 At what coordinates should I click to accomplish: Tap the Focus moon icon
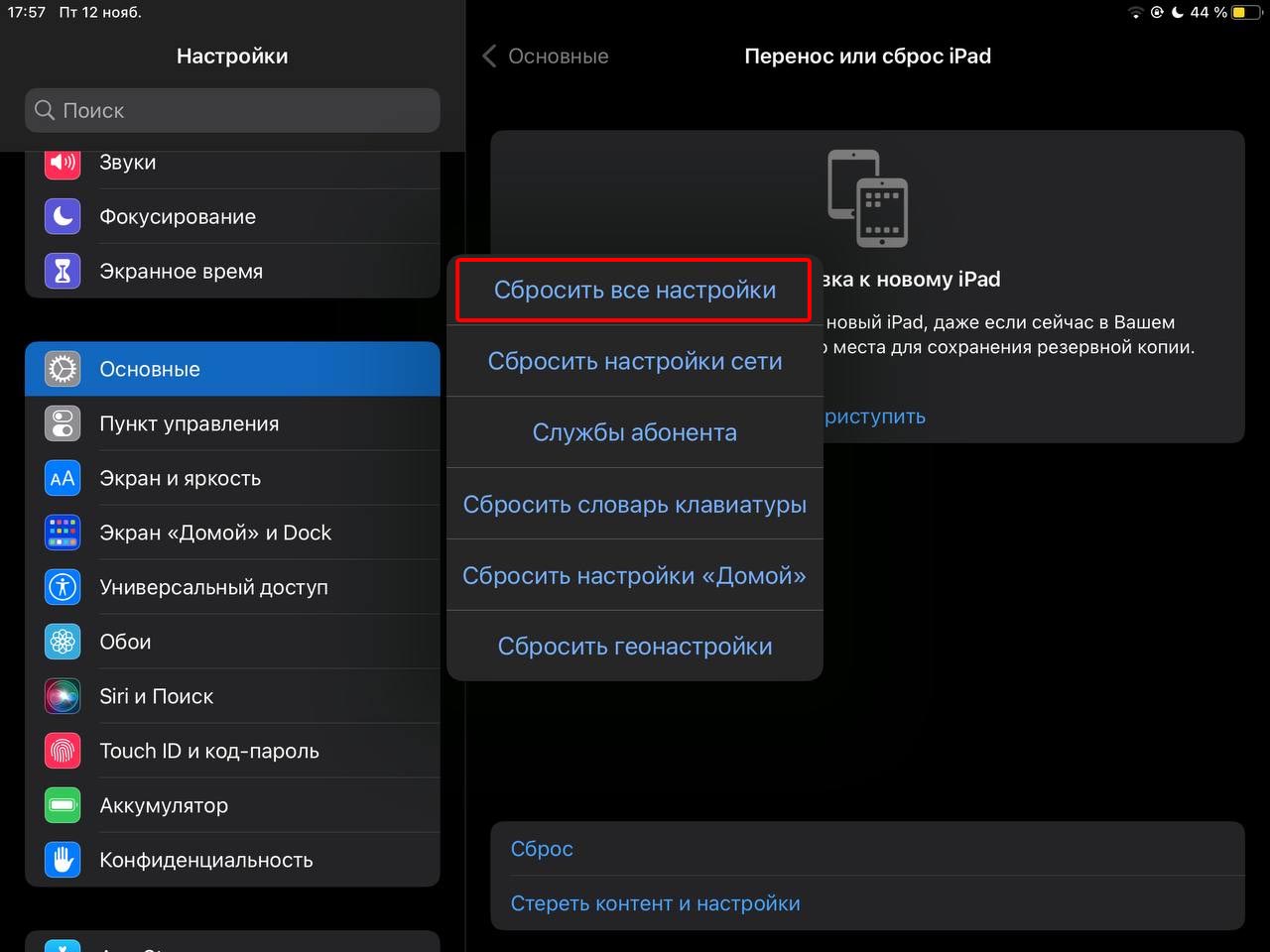tap(63, 216)
